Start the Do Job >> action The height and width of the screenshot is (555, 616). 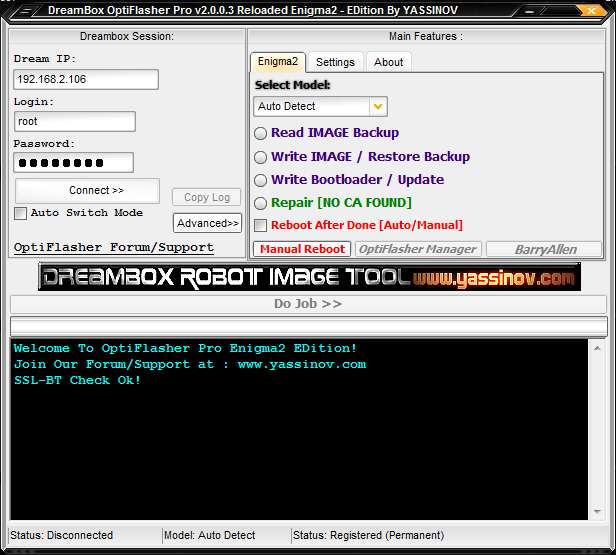pos(308,304)
